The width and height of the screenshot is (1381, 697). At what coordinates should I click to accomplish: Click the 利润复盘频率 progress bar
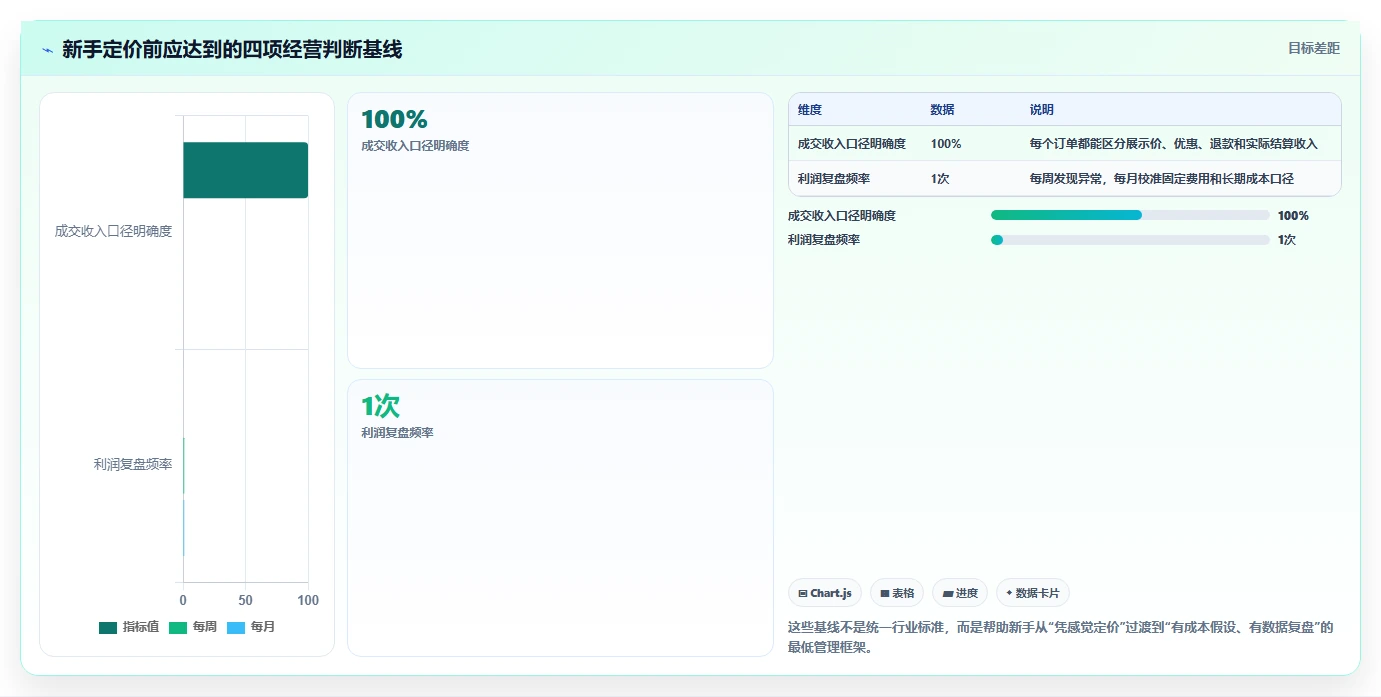click(1130, 240)
